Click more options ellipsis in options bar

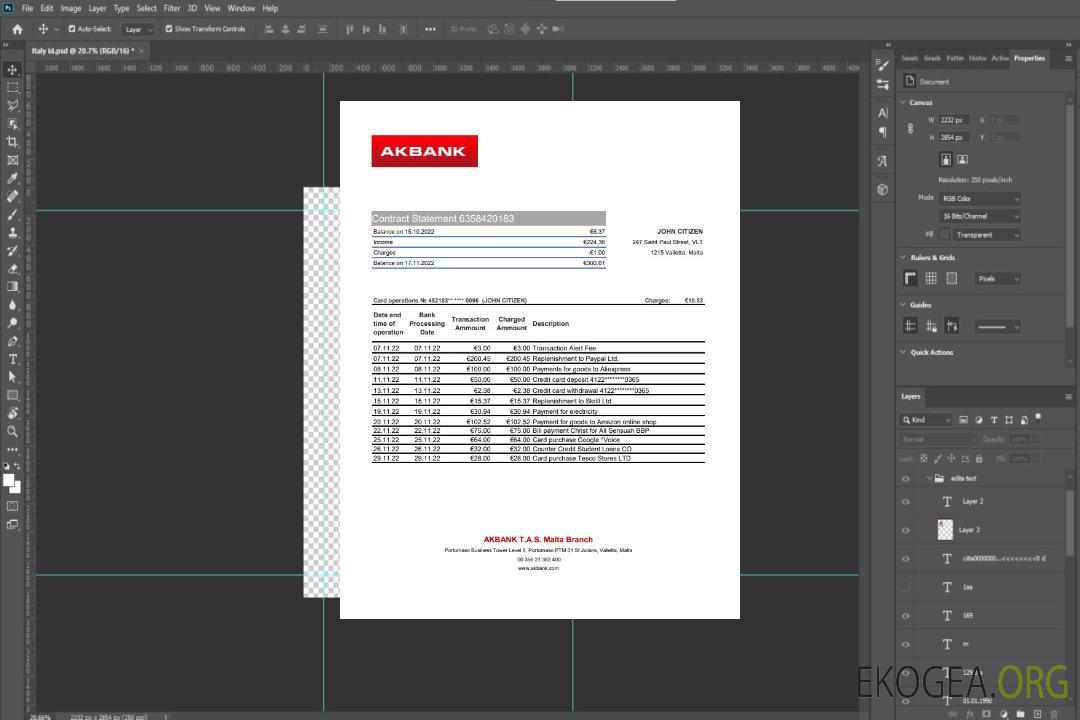point(430,29)
